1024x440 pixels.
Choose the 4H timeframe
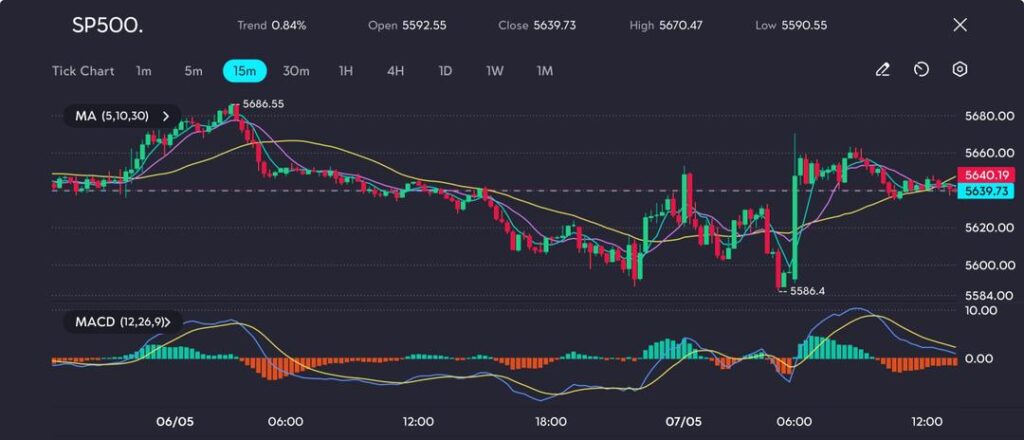(396, 71)
